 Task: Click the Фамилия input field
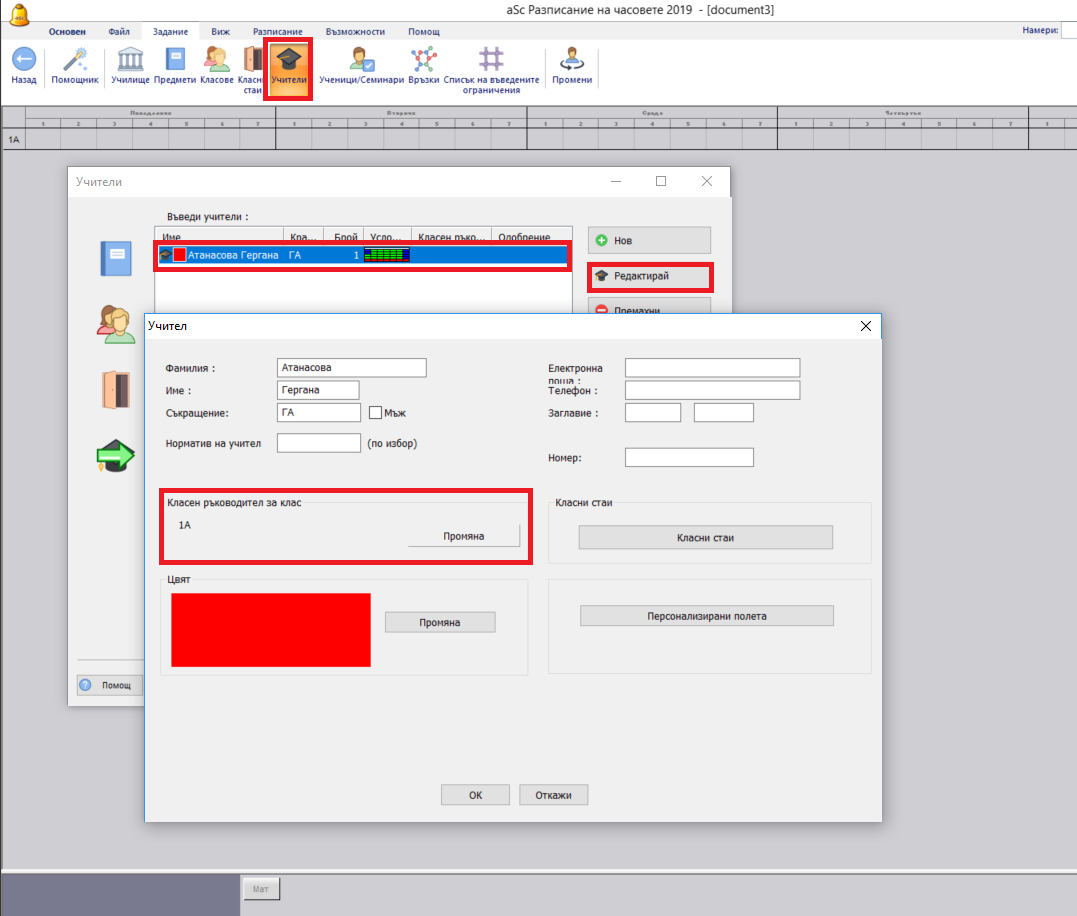(351, 368)
